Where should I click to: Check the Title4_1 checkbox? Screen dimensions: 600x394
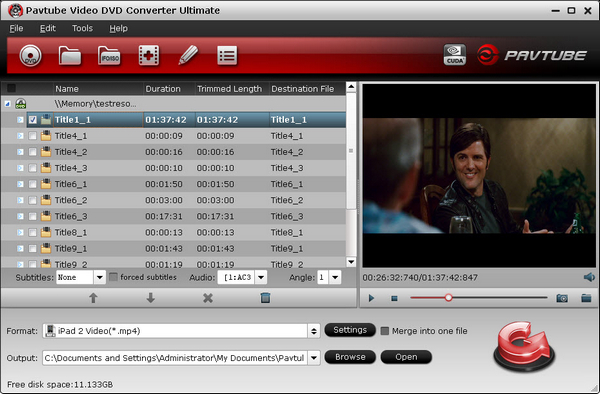tap(33, 136)
